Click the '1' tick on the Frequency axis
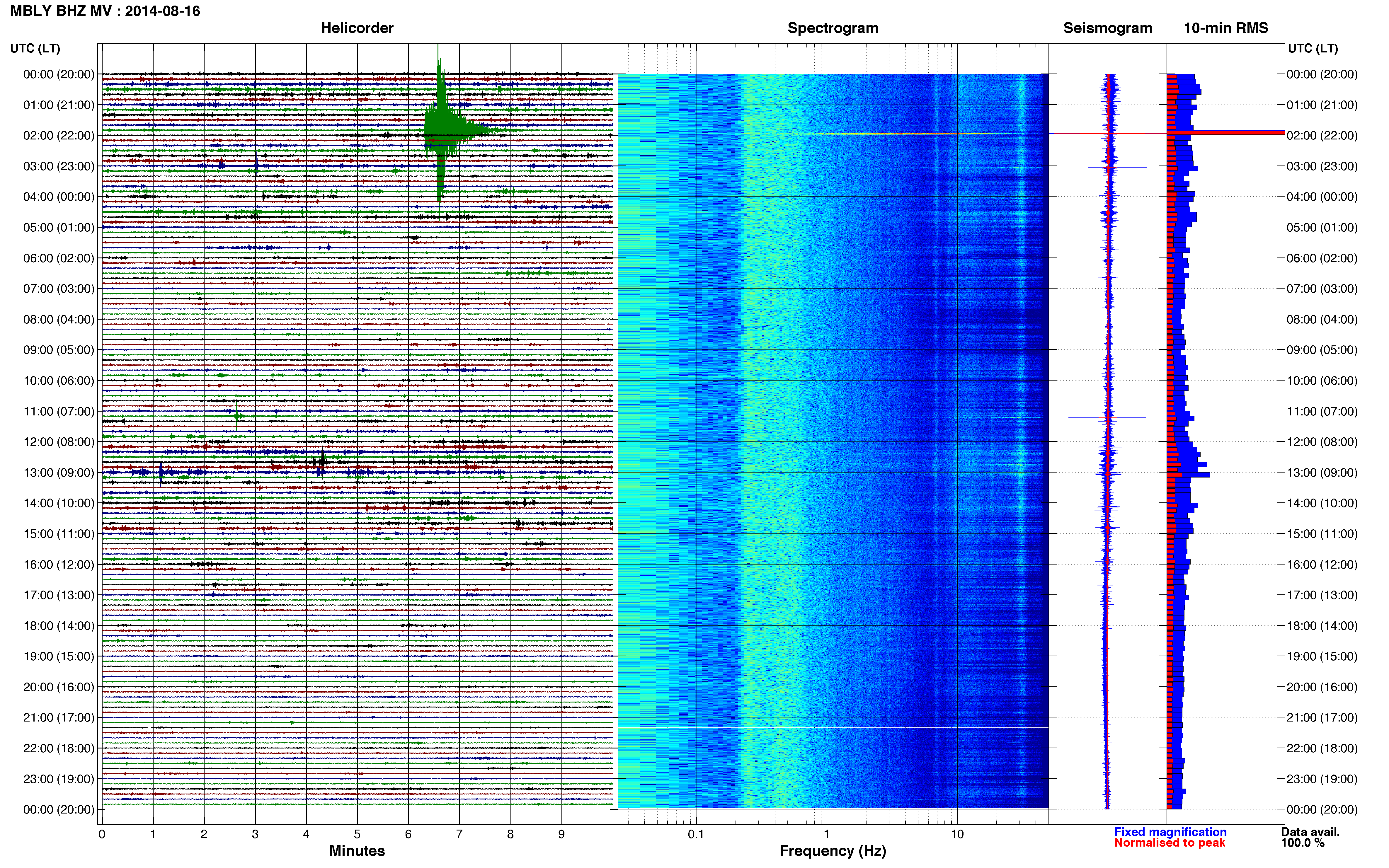Image resolution: width=1389 pixels, height=868 pixels. tap(826, 834)
